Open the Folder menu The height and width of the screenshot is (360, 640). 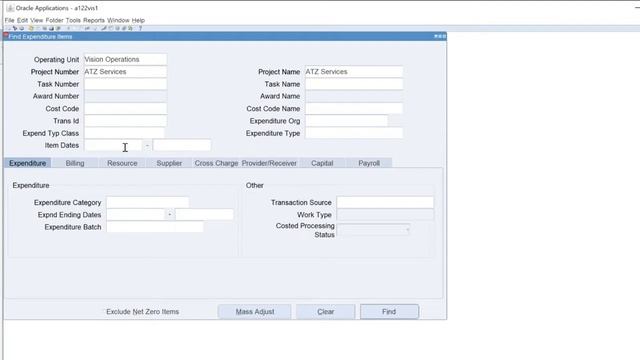point(54,20)
